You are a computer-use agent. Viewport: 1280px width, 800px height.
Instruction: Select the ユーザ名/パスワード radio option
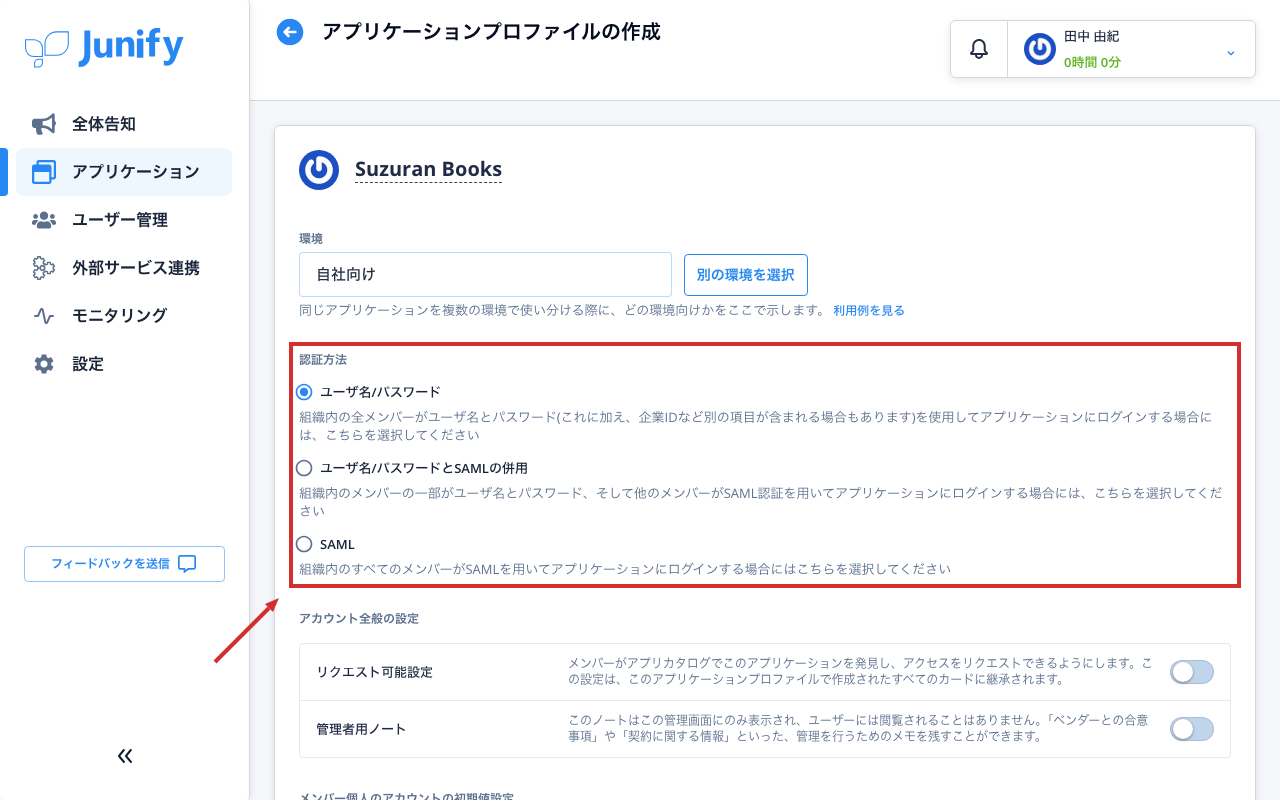click(x=304, y=391)
